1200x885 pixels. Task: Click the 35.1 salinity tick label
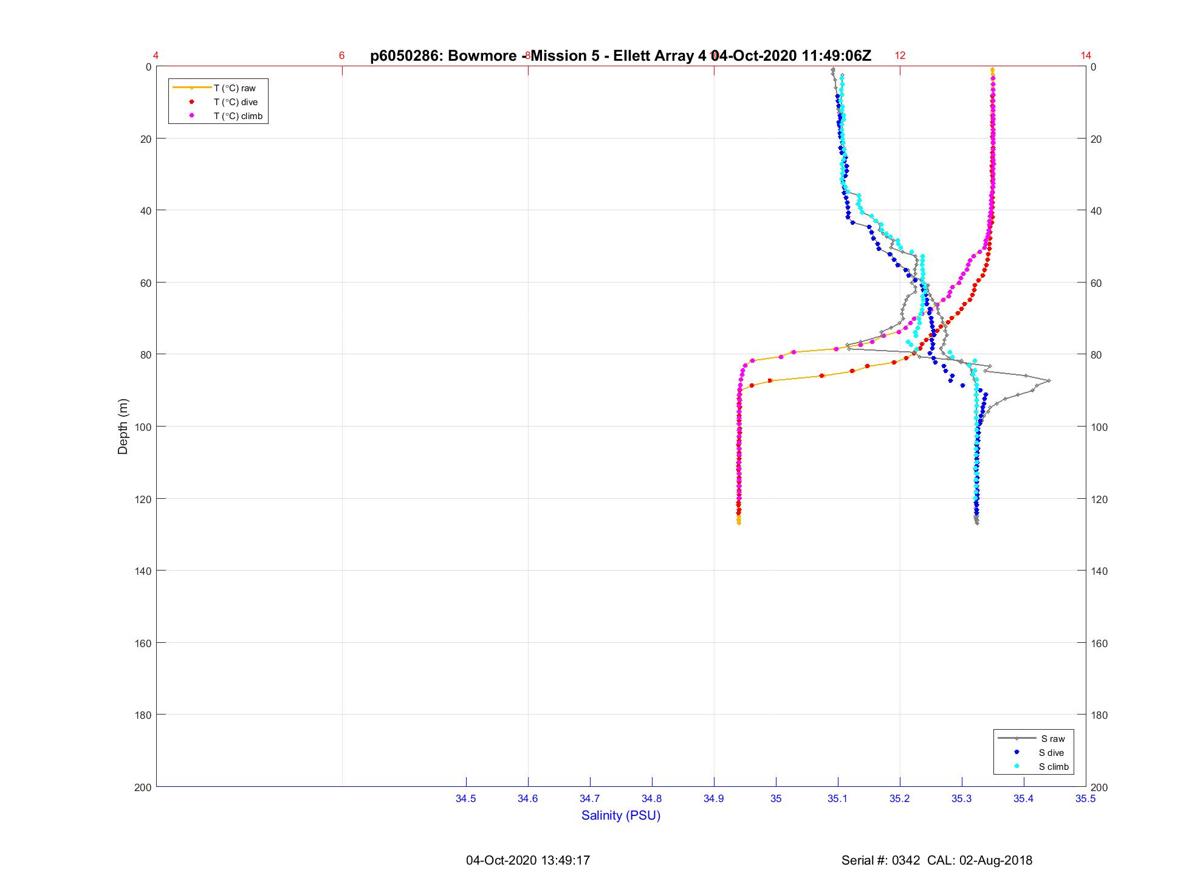838,799
